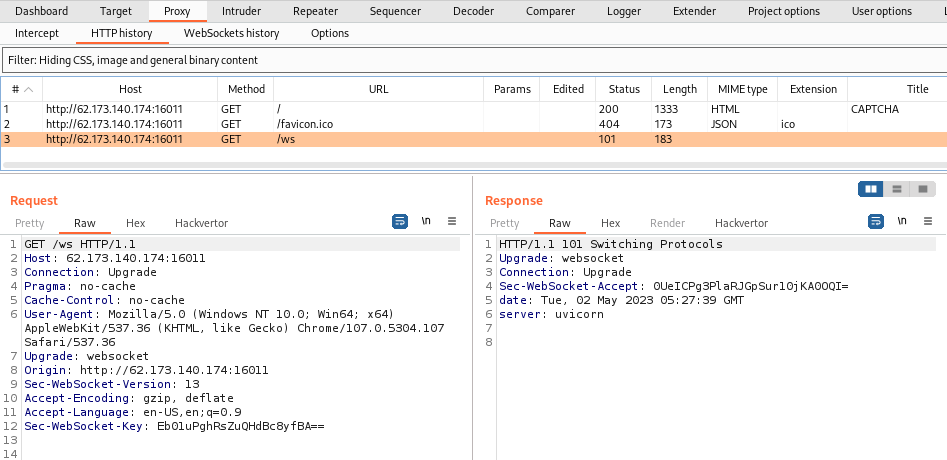Open the HTTP history filter bar
The height and width of the screenshot is (460, 947).
pos(473,60)
